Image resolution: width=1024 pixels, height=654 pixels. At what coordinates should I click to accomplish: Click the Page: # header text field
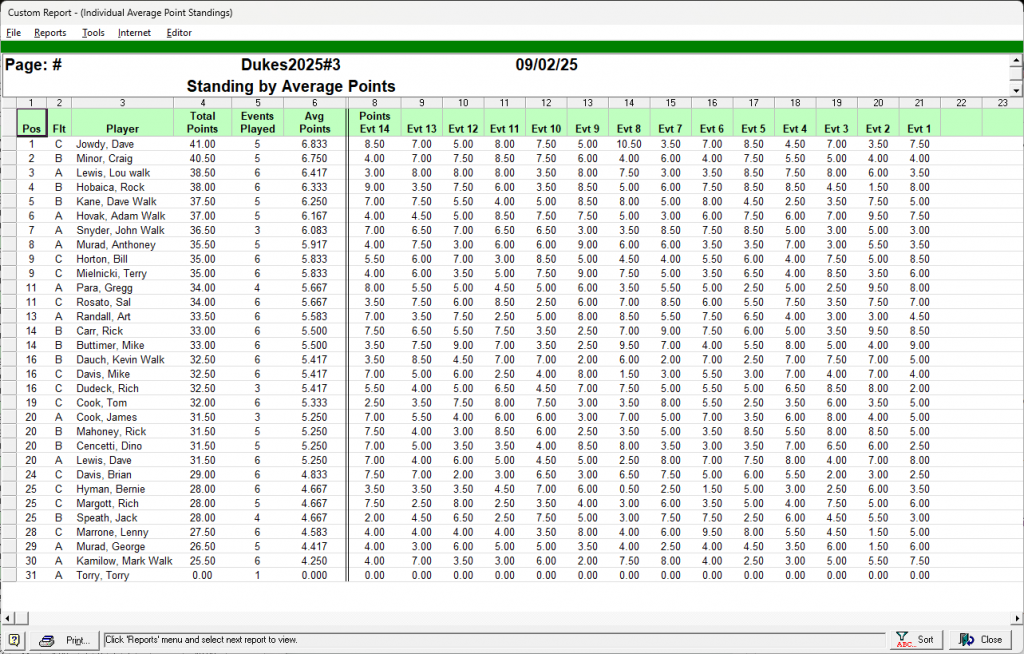tap(35, 66)
